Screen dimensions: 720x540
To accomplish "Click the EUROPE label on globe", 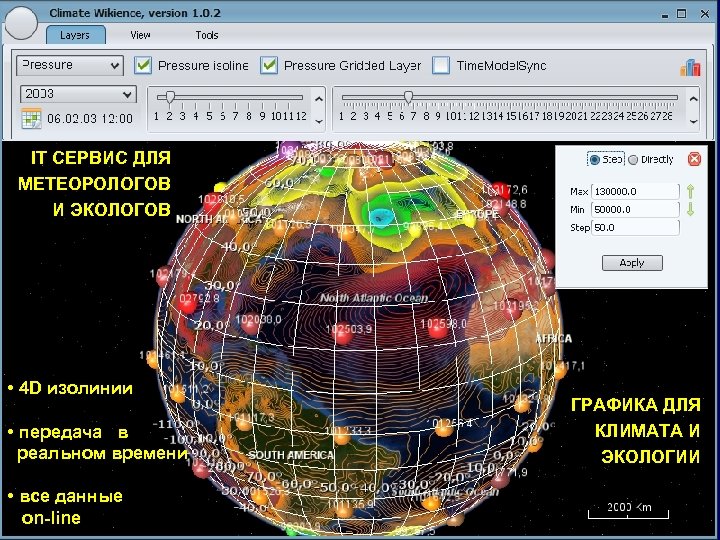I will pyautogui.click(x=478, y=214).
